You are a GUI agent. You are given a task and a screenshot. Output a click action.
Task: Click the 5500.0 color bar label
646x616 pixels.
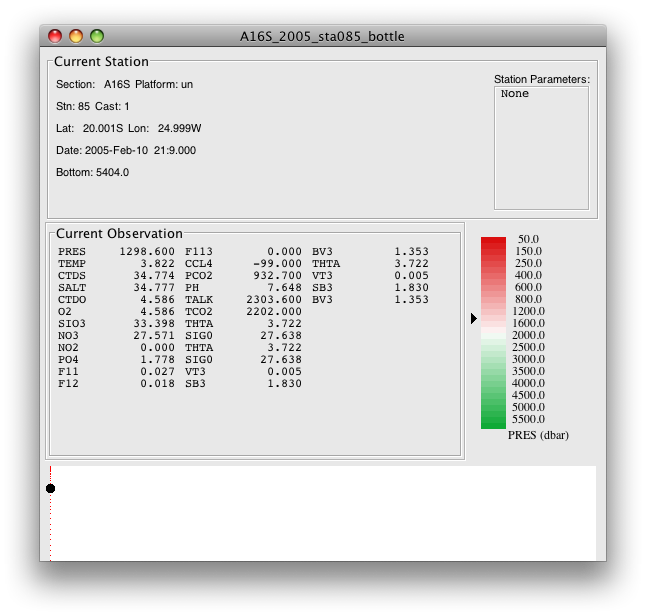[526, 421]
